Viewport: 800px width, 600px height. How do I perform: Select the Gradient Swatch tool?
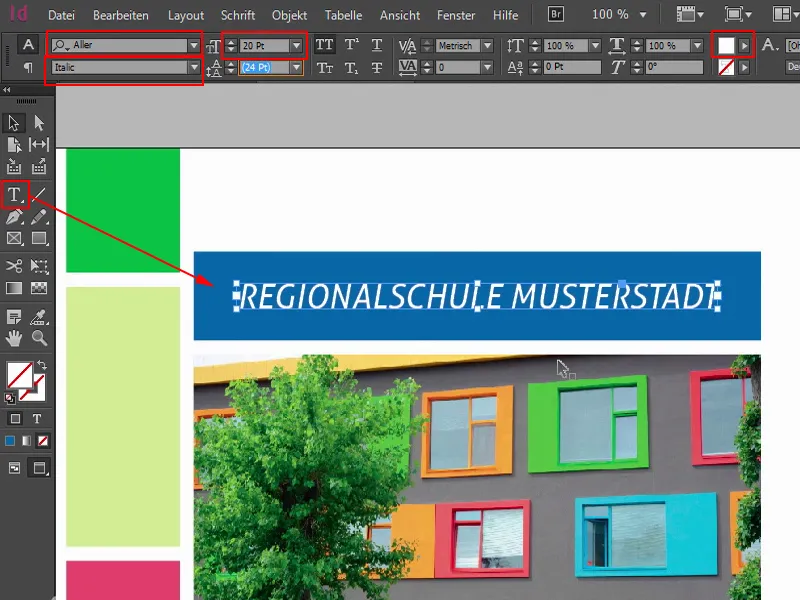(x=14, y=288)
